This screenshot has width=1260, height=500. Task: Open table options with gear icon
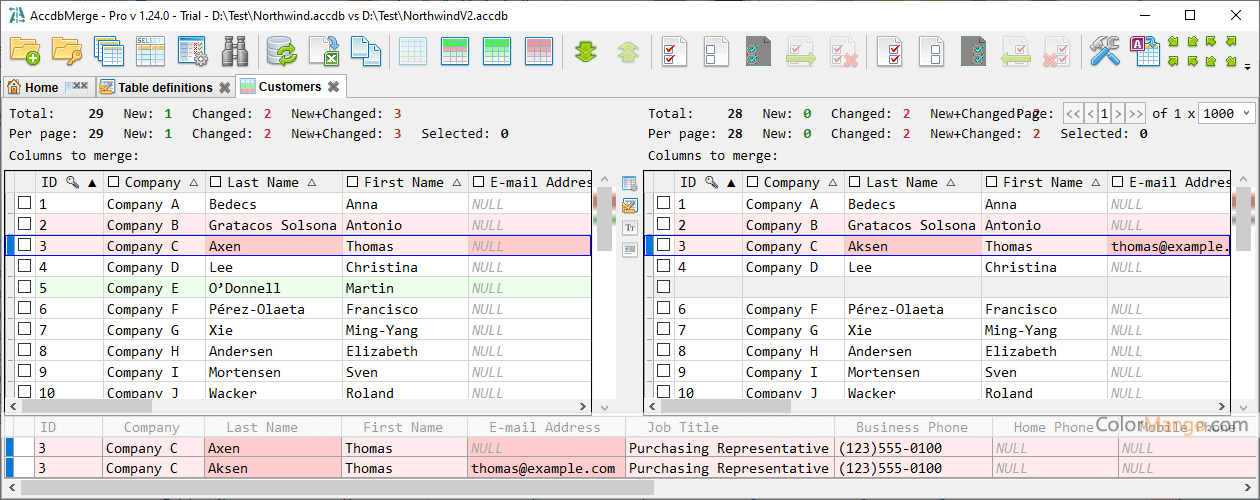pyautogui.click(x=193, y=50)
